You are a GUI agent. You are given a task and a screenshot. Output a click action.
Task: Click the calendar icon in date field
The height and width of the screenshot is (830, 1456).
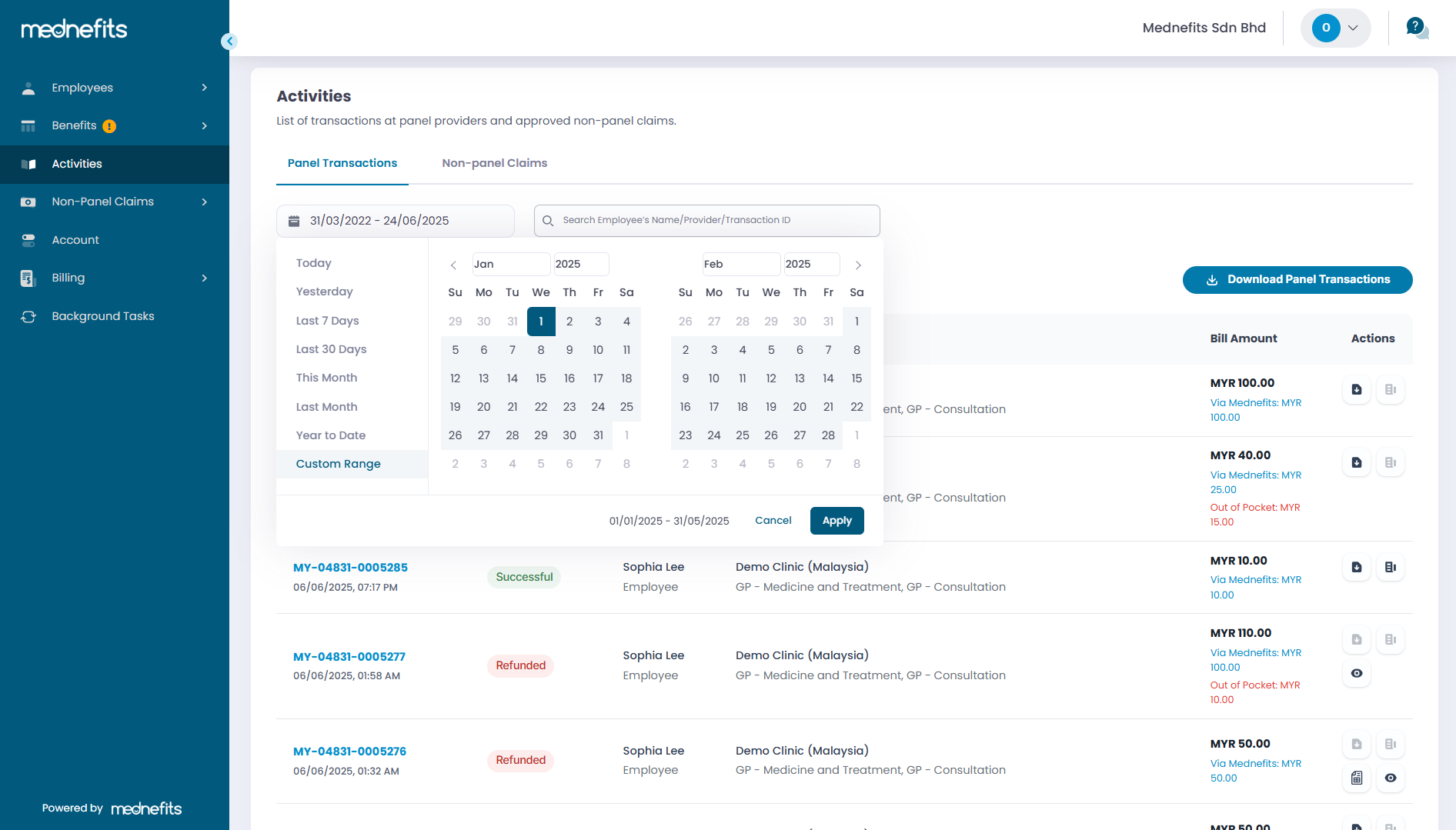click(294, 221)
